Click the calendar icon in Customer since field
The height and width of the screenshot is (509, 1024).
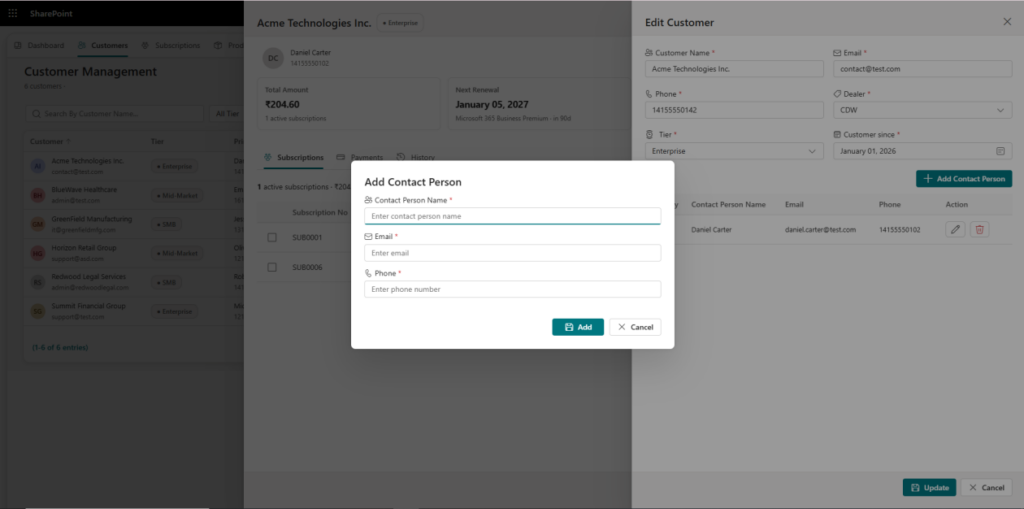[x=1000, y=151]
